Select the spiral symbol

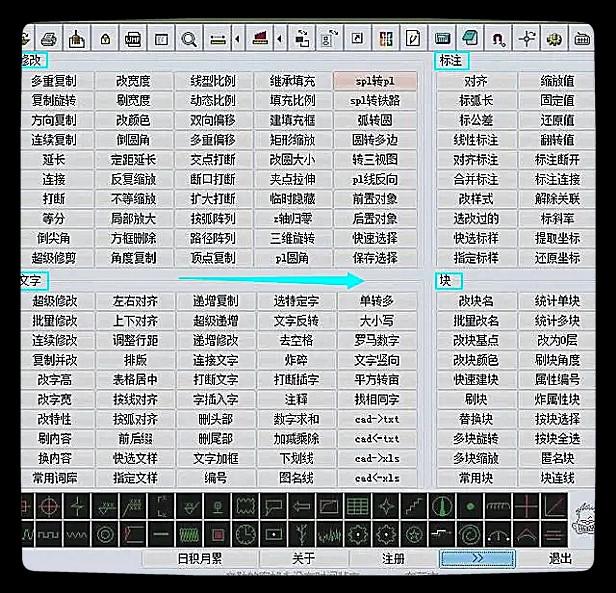(470, 534)
